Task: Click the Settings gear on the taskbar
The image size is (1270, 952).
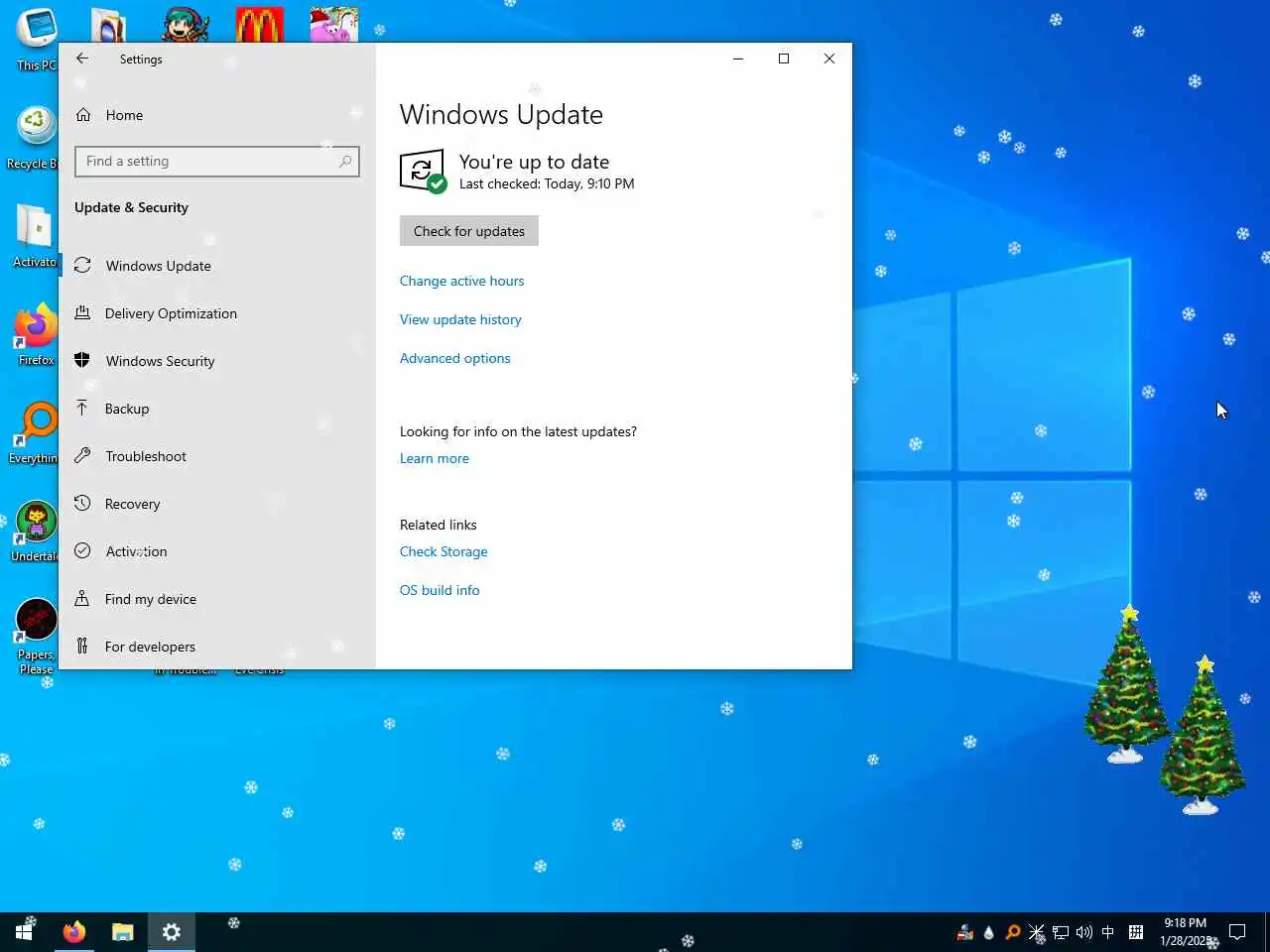Action: click(172, 932)
